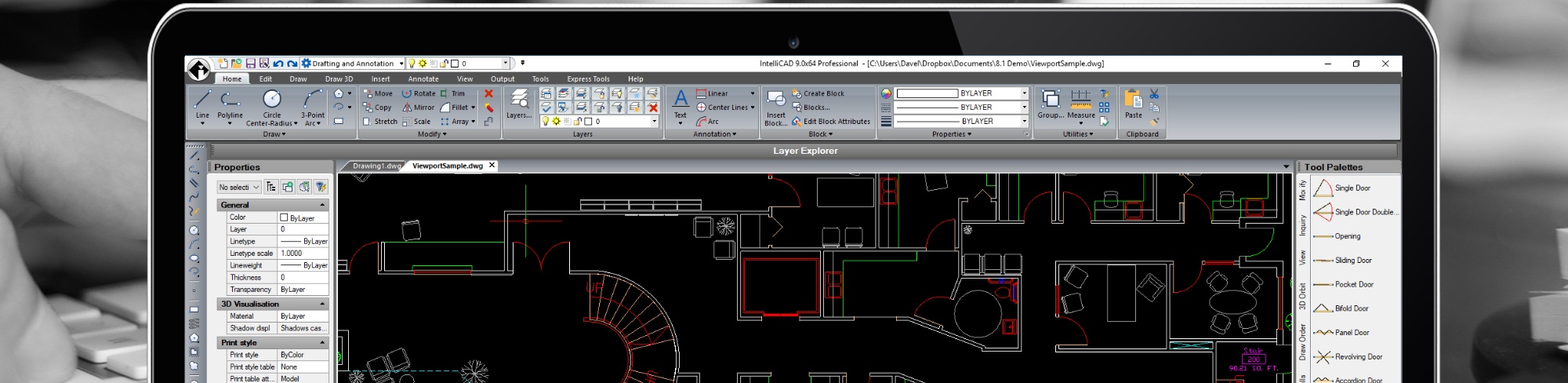Switch to the Draw 3D ribbon tab

pos(339,79)
